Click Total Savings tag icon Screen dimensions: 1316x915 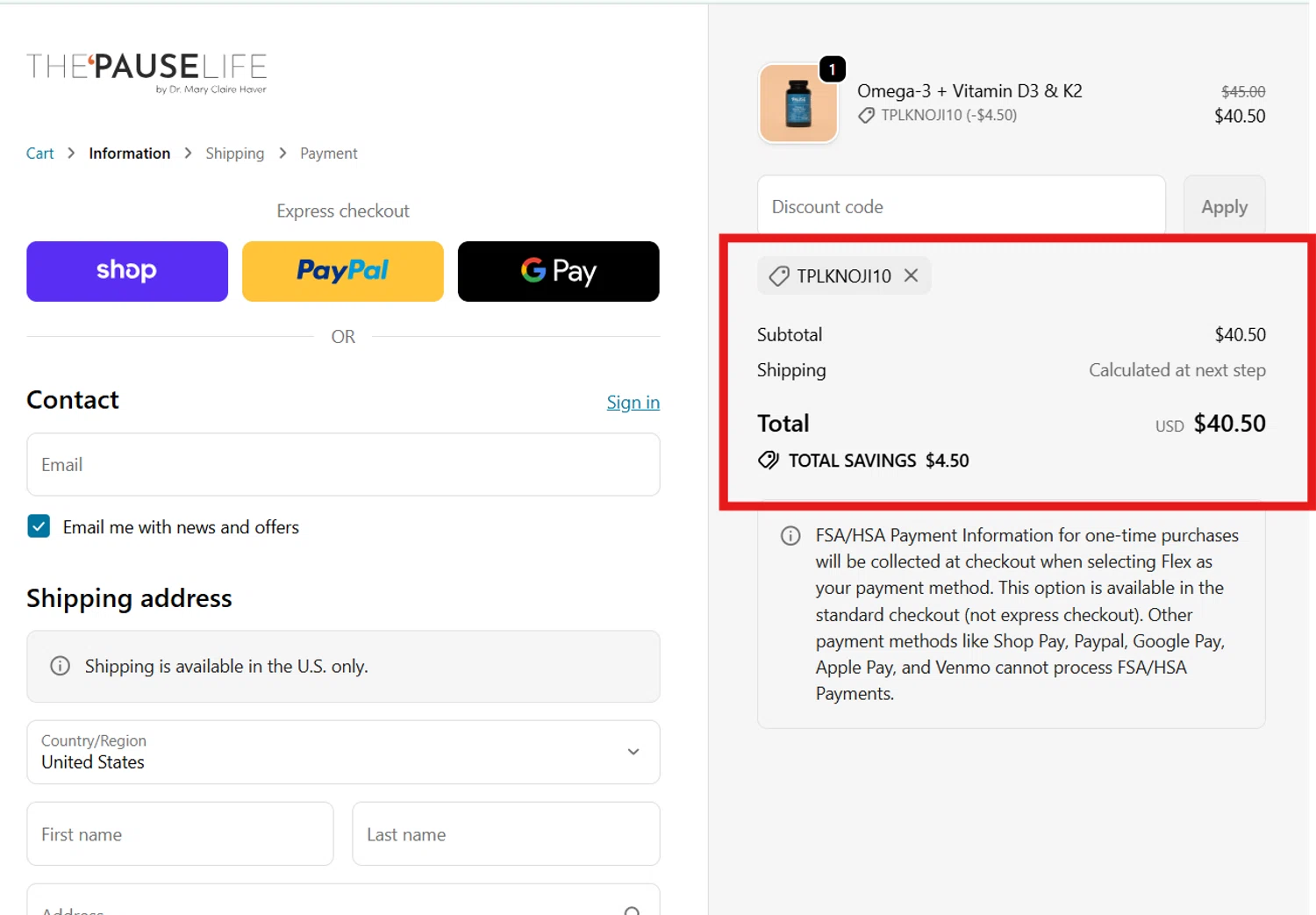(769, 461)
